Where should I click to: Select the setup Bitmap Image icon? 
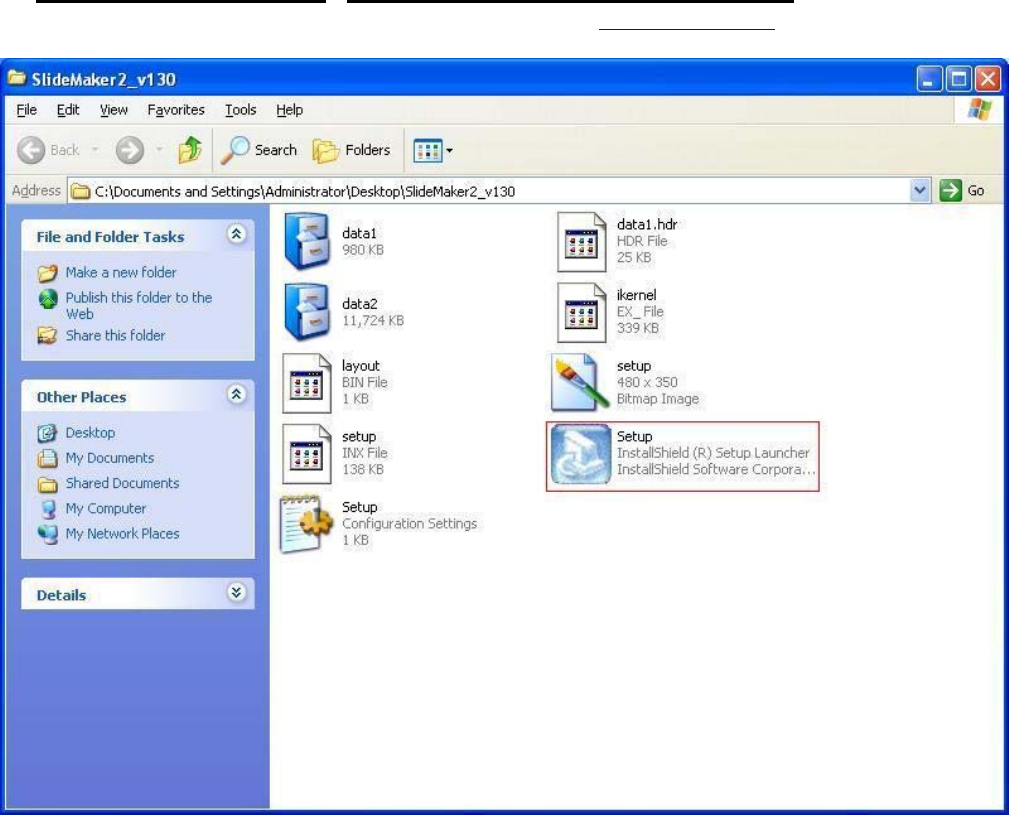pyautogui.click(x=580, y=383)
